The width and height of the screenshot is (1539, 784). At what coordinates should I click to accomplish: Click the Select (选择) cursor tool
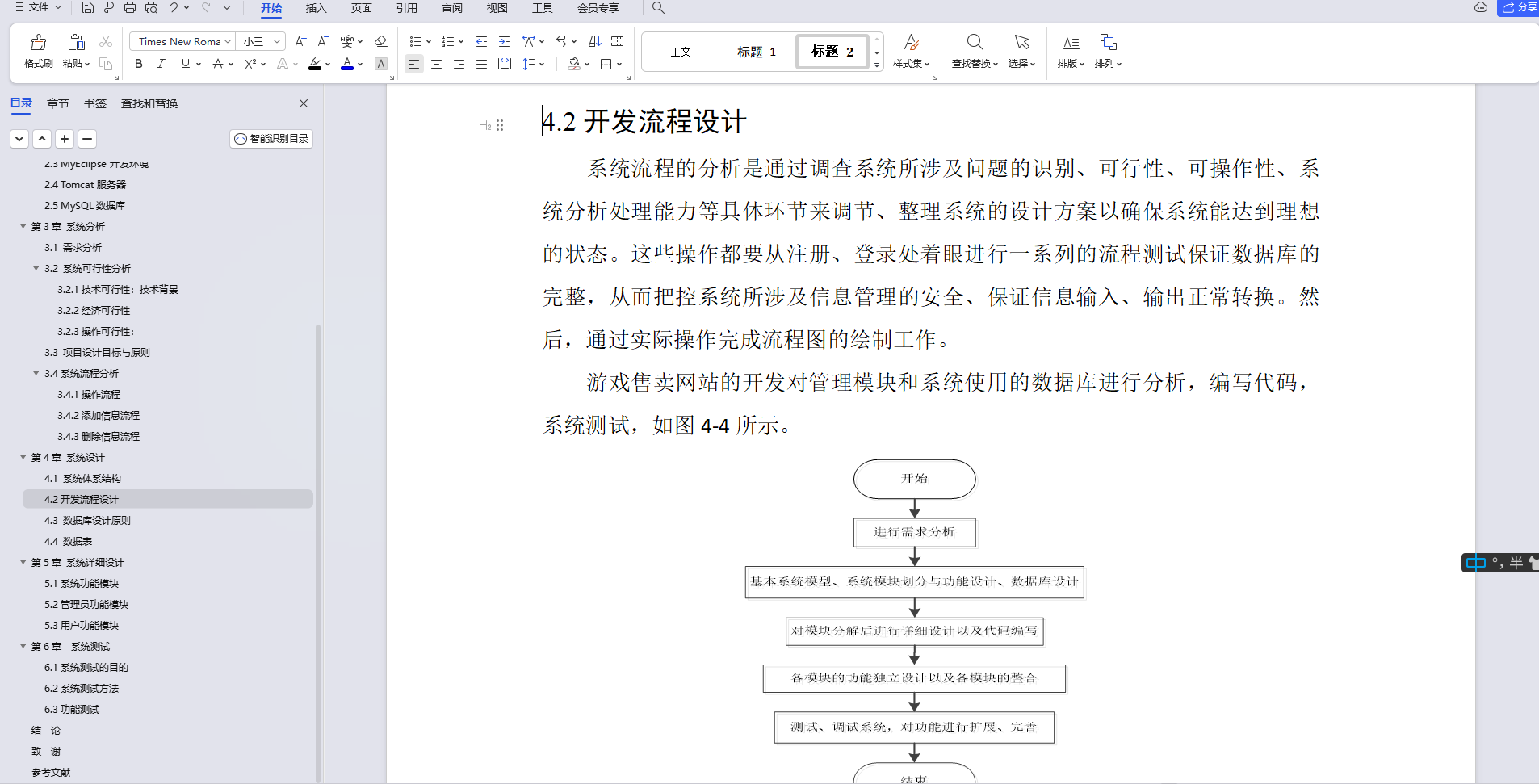(1021, 51)
